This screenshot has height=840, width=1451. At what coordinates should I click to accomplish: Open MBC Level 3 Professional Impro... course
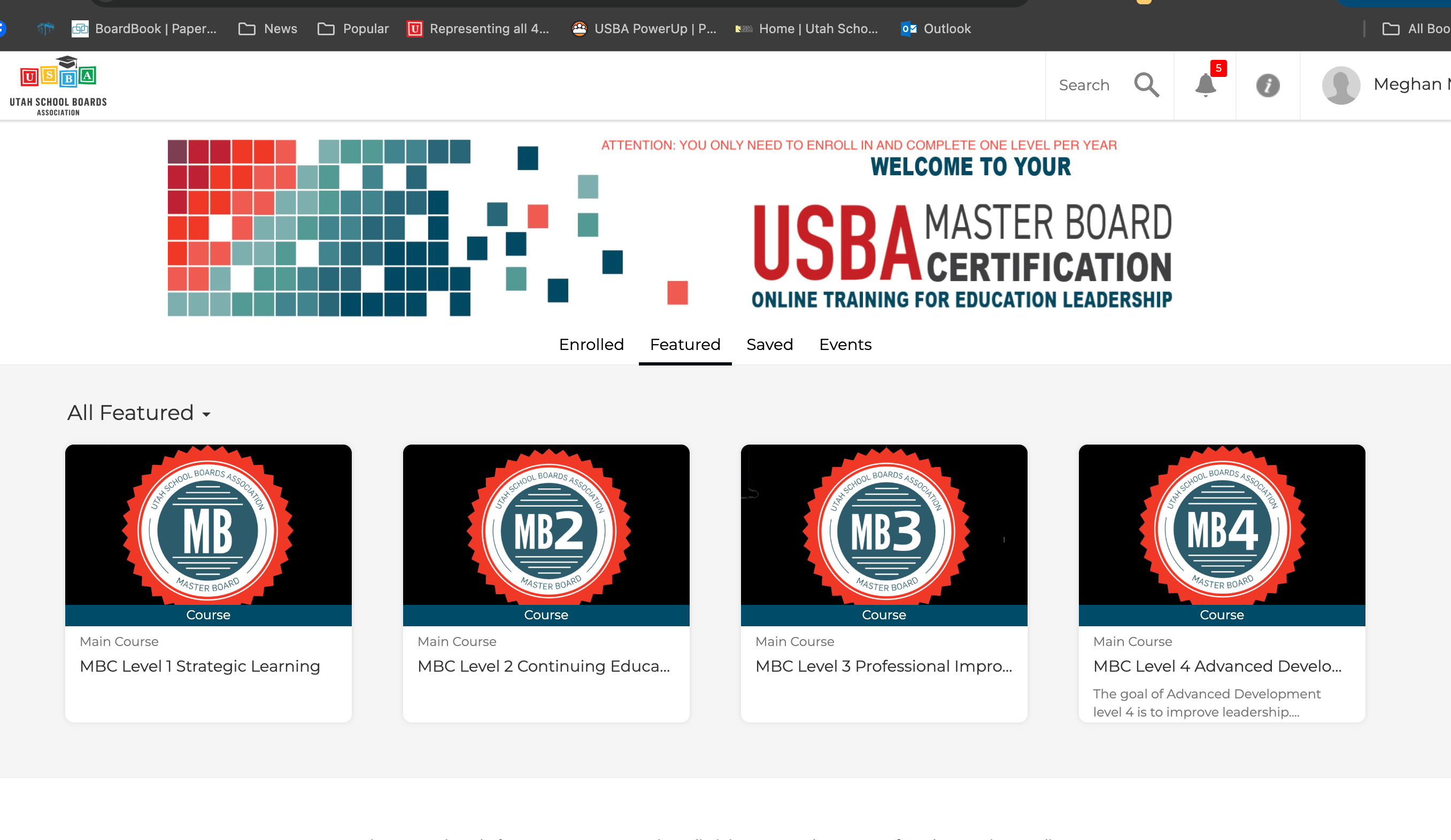tap(884, 666)
